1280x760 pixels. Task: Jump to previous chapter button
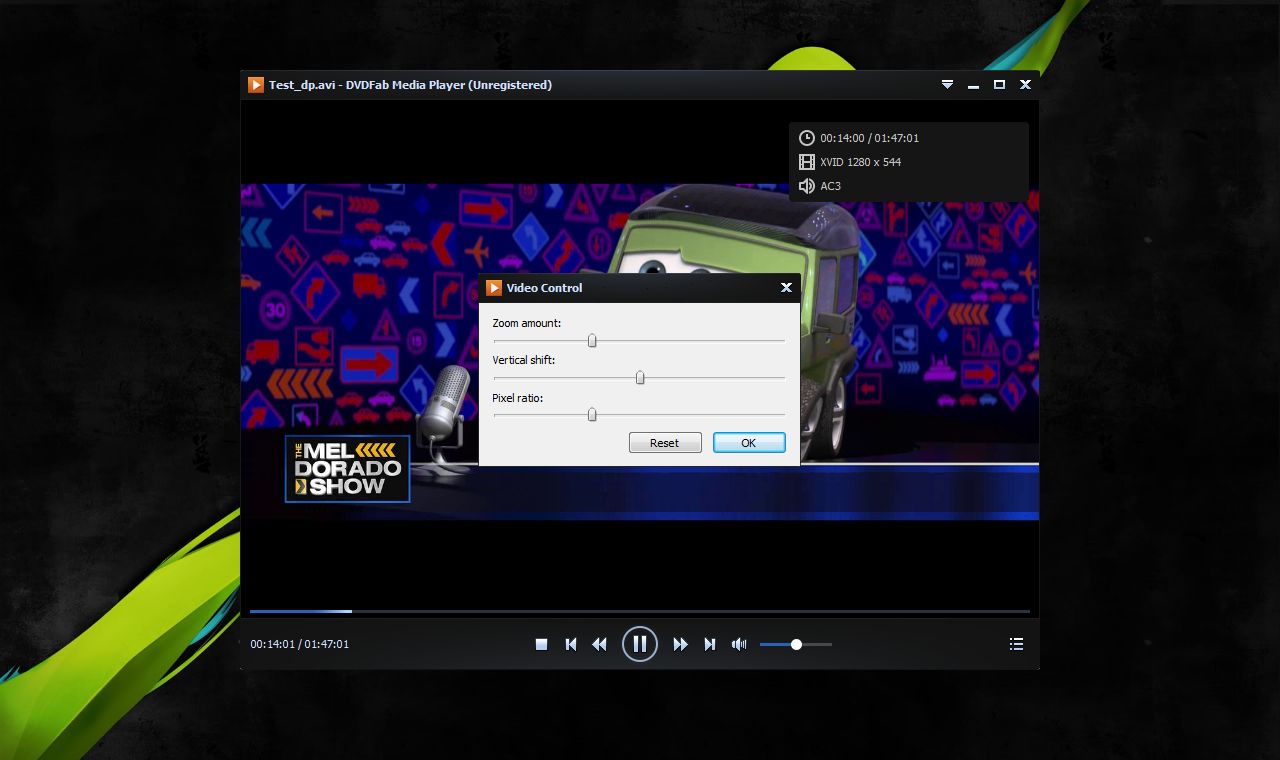[571, 644]
